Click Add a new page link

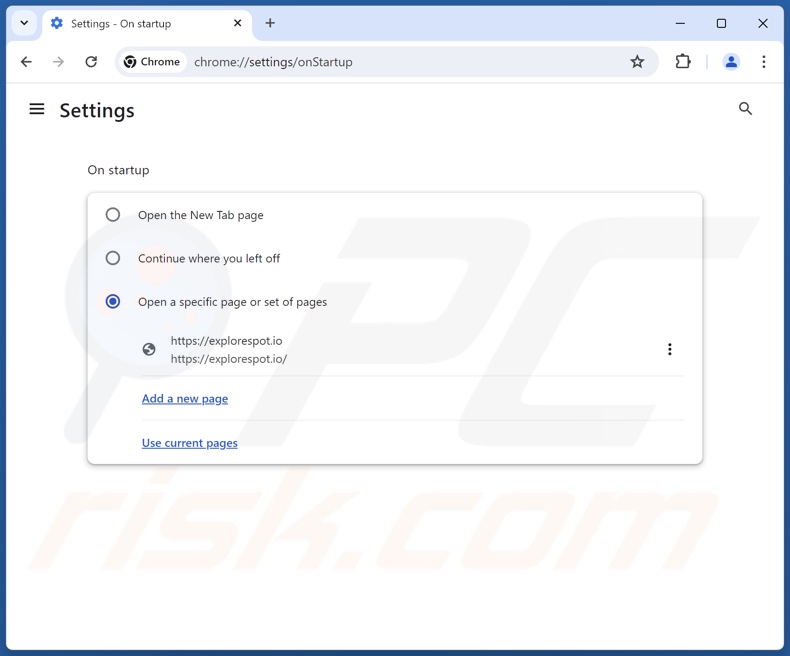(x=185, y=399)
